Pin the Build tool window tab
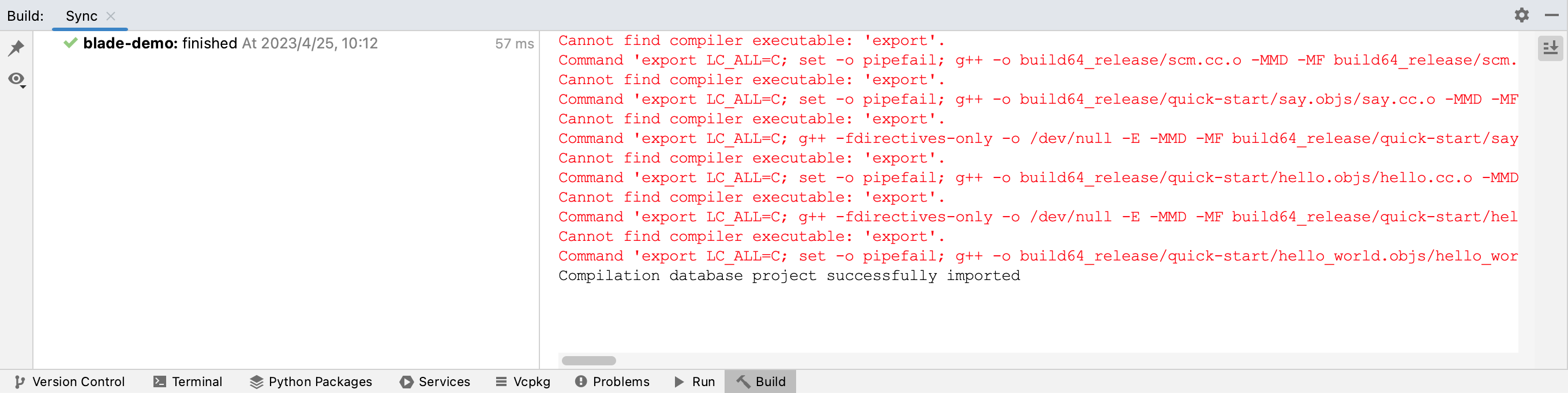1568x393 pixels. tap(16, 48)
